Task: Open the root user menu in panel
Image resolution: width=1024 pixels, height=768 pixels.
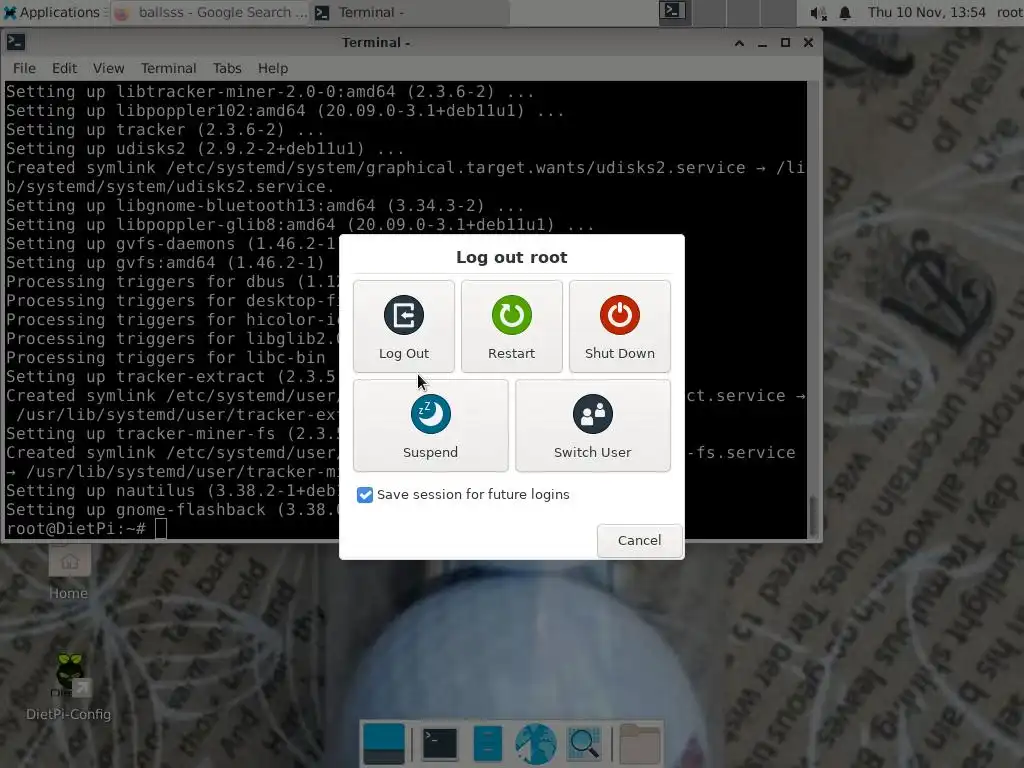Action: 1009,12
